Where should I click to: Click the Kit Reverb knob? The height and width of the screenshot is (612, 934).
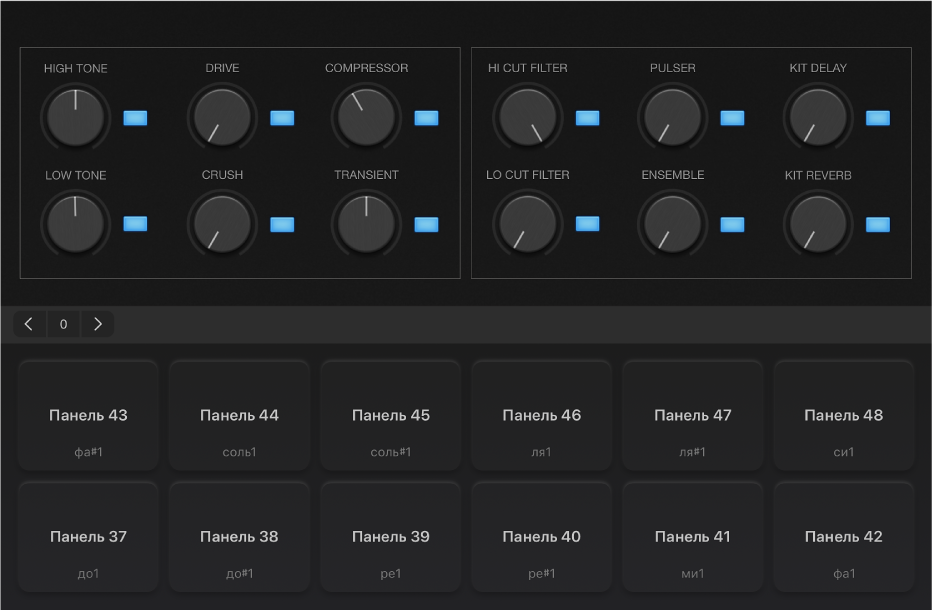pyautogui.click(x=817, y=224)
